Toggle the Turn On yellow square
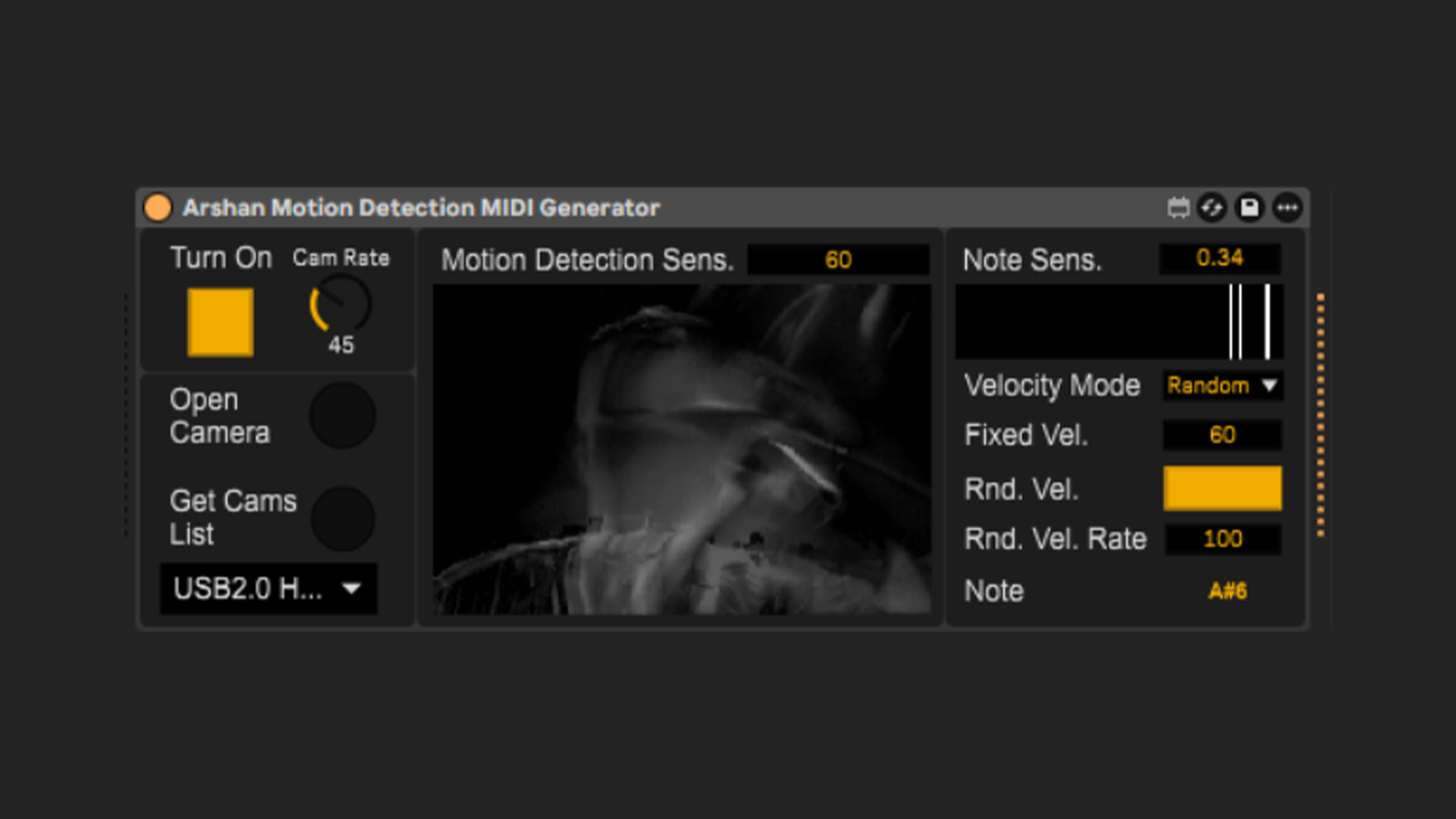Image resolution: width=1456 pixels, height=819 pixels. [x=220, y=322]
